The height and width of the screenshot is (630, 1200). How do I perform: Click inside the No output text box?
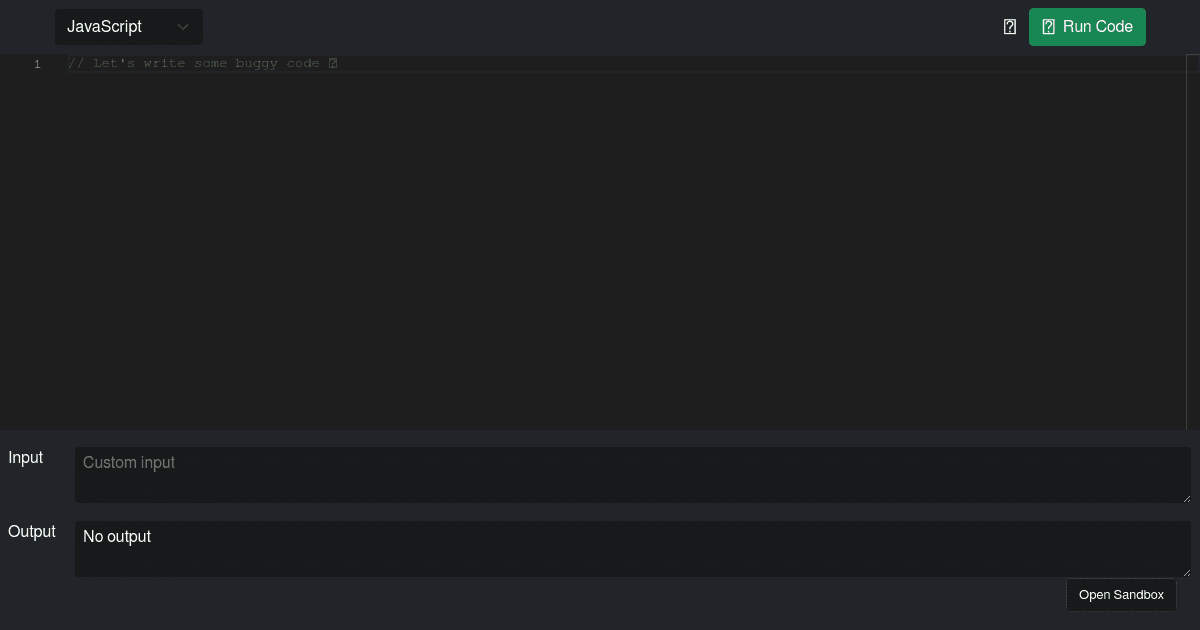tap(633, 549)
